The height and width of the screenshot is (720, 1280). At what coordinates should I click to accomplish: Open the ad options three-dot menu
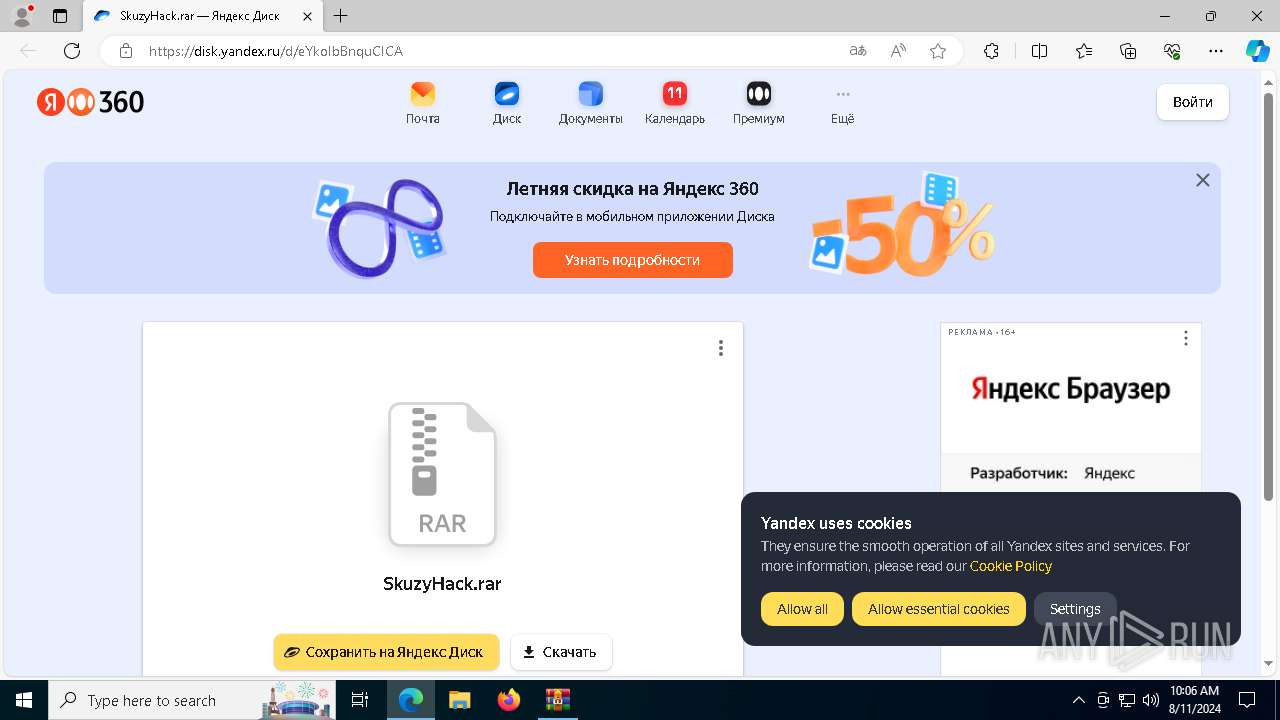coord(1186,339)
